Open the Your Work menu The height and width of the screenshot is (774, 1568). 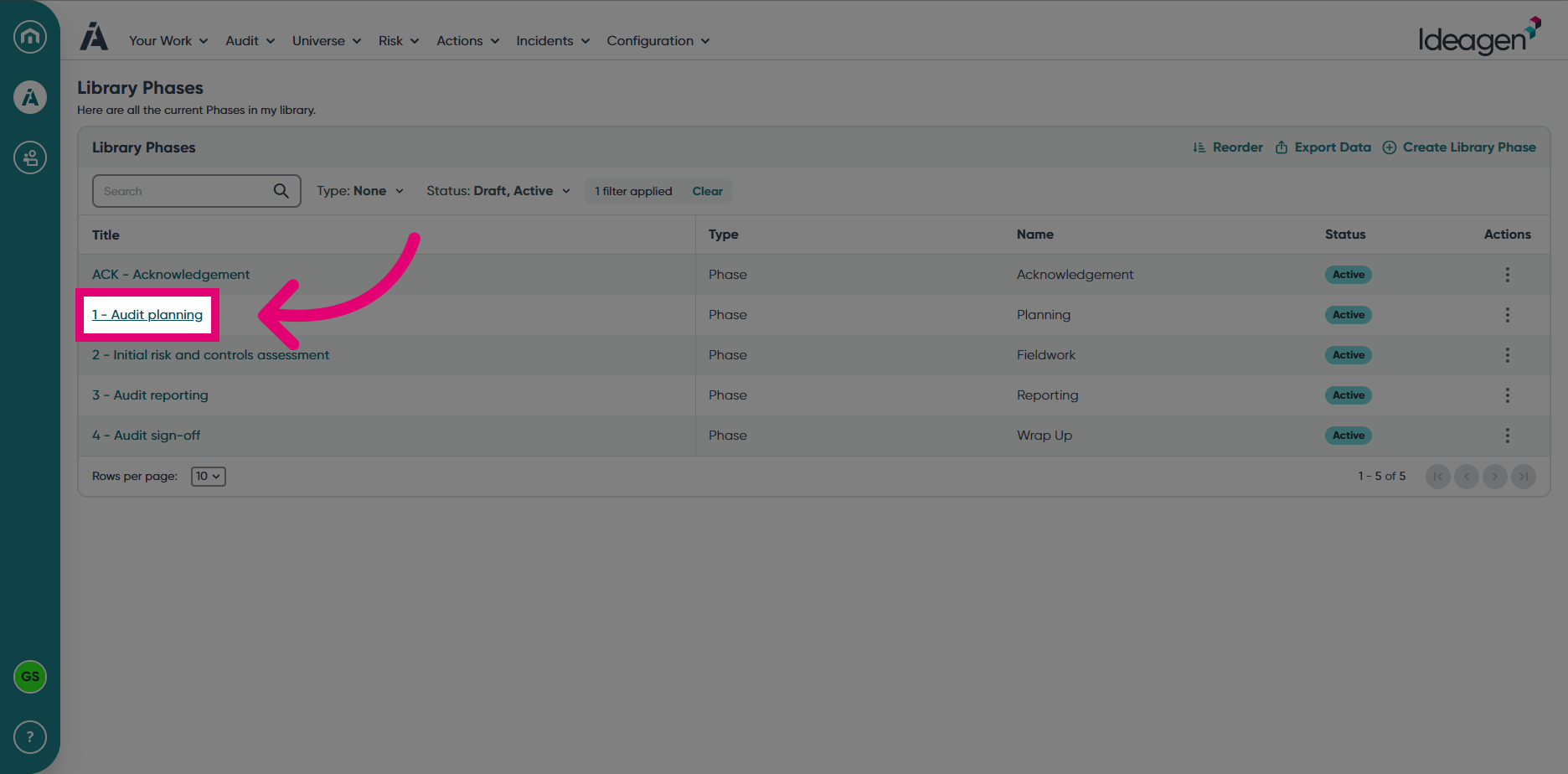[168, 41]
